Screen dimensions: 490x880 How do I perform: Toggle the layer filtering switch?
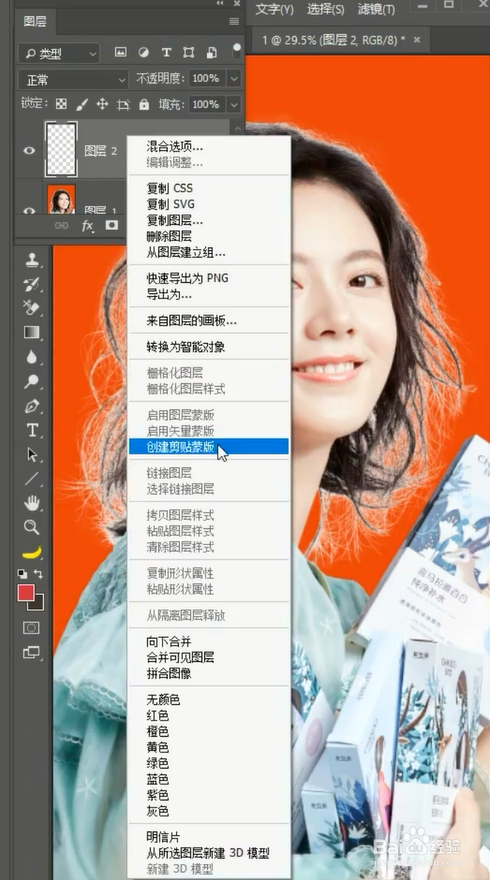[237, 51]
